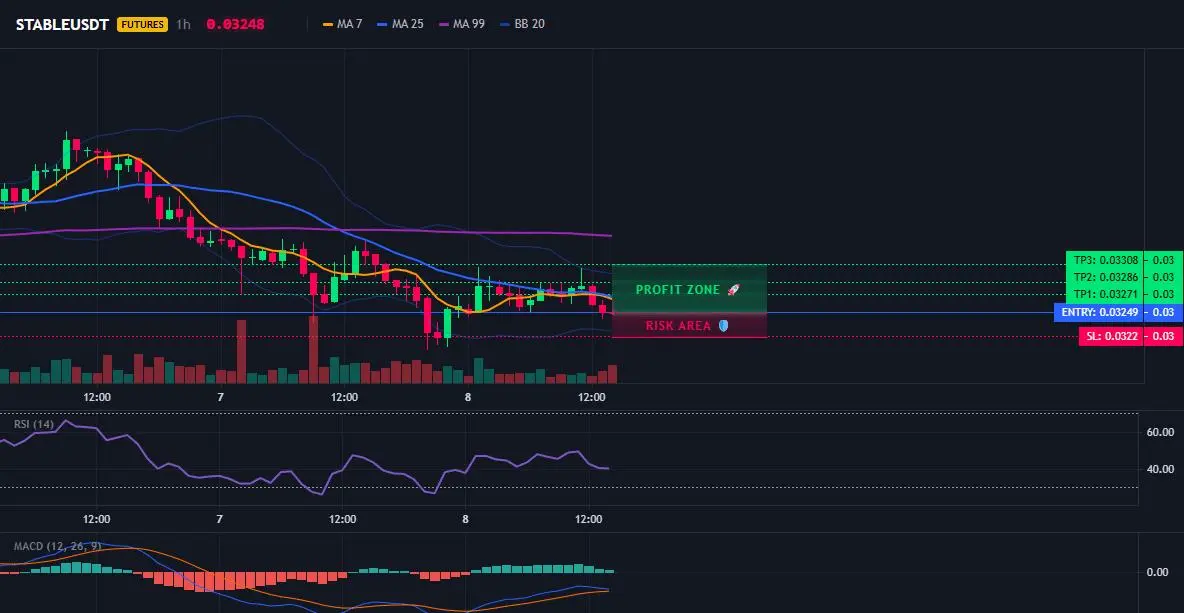
Task: Click the main chart date label 8
Action: pyautogui.click(x=467, y=397)
